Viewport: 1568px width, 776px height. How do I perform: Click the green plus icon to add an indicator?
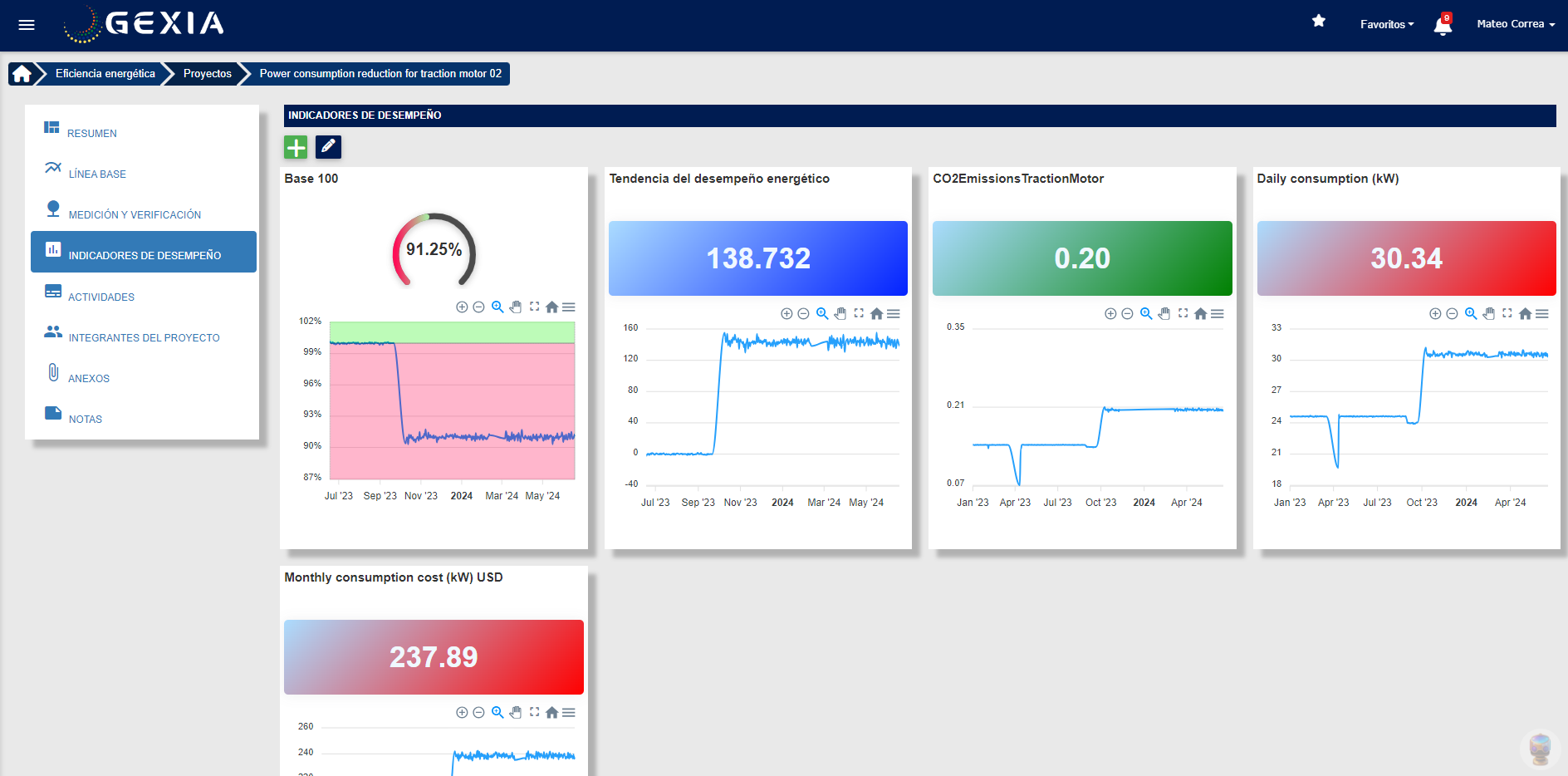[x=296, y=147]
